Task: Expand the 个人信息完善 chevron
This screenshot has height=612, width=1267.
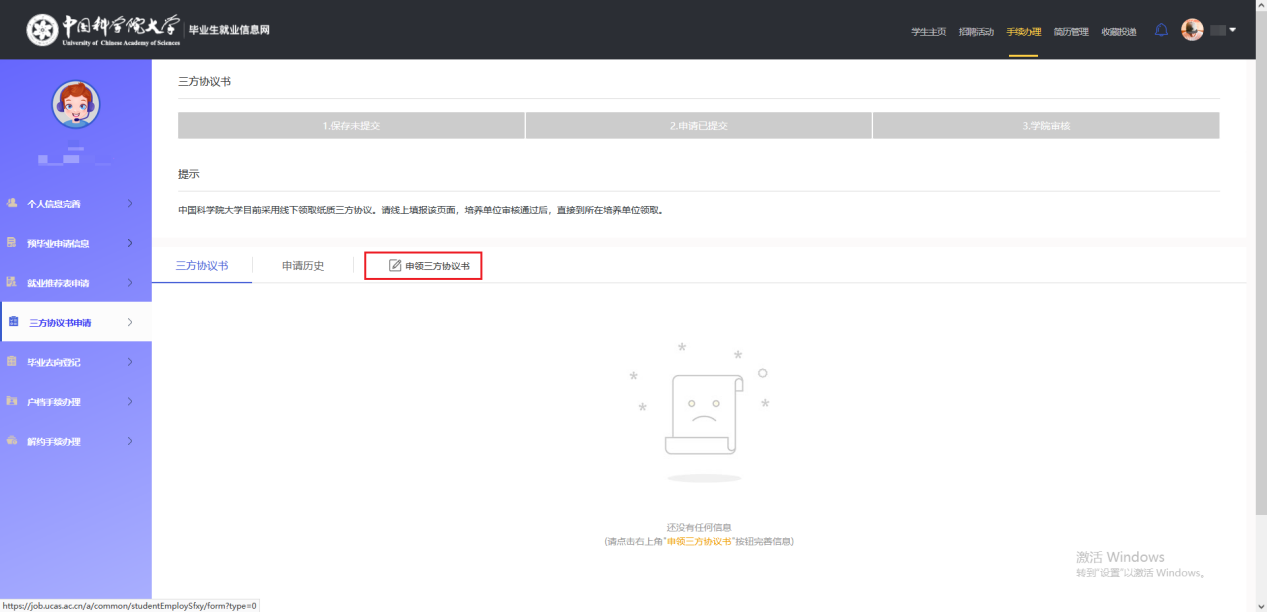Action: pos(130,204)
